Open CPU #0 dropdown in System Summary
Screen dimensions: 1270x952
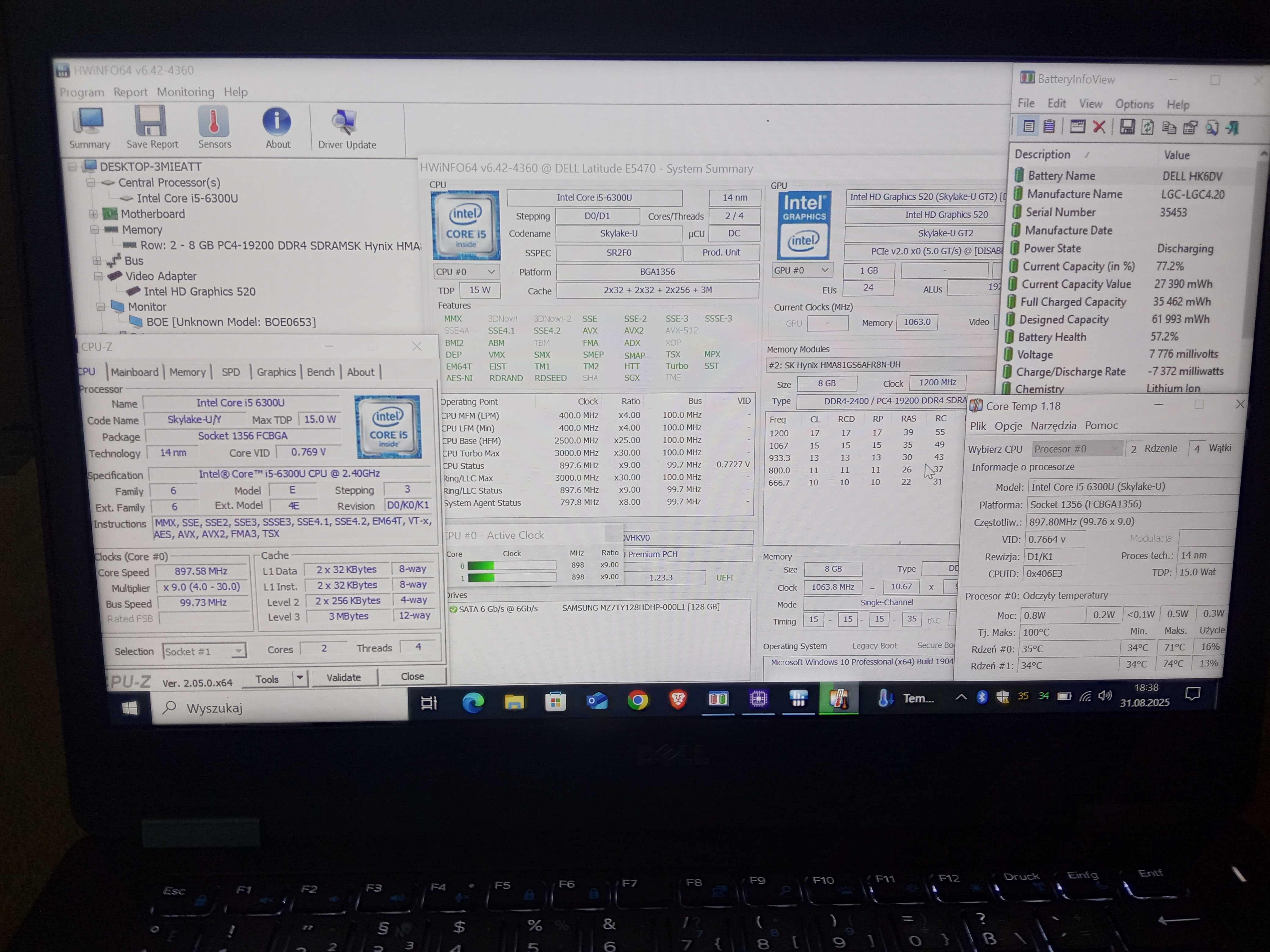[466, 272]
